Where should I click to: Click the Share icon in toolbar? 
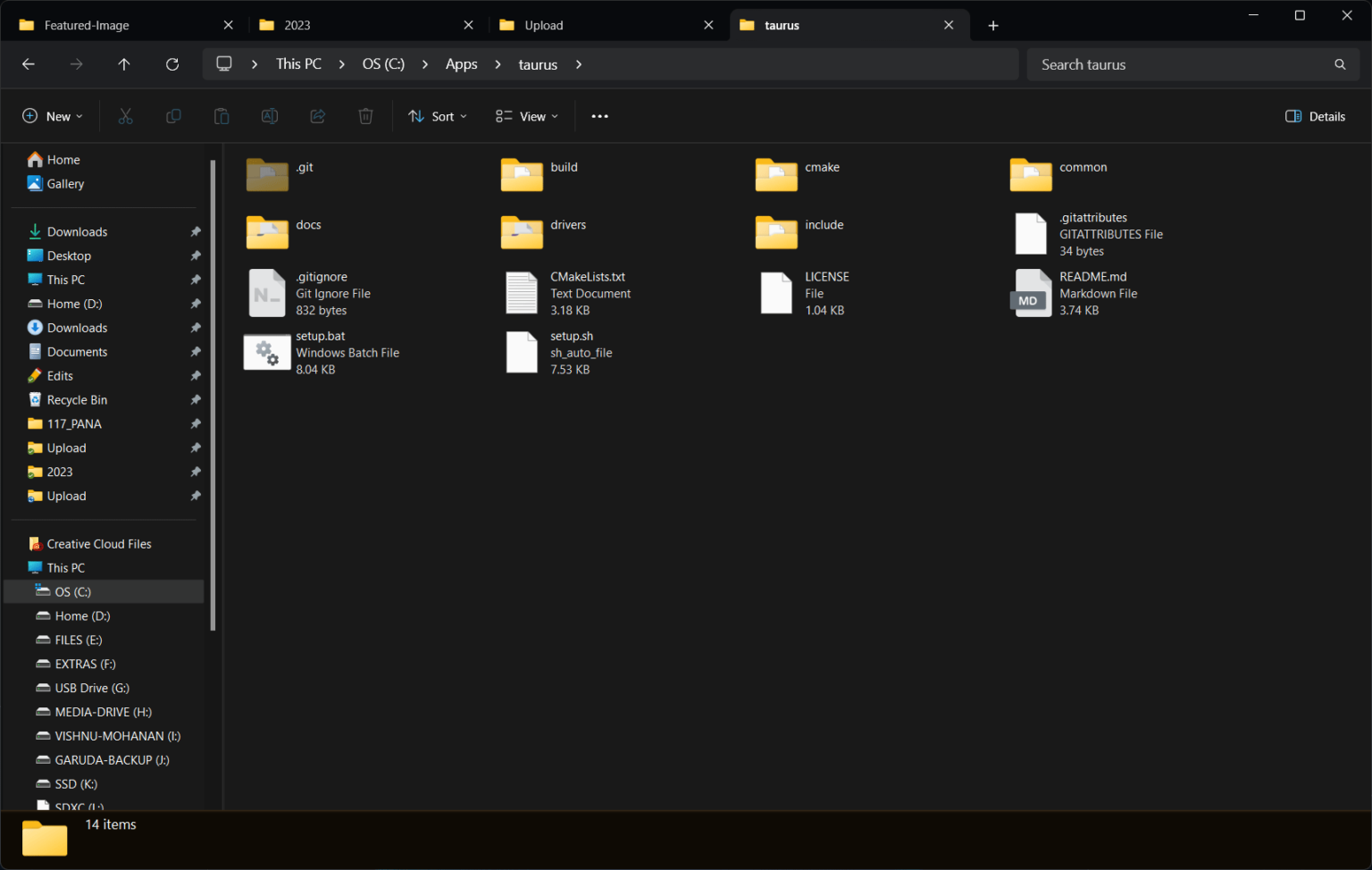coord(318,116)
